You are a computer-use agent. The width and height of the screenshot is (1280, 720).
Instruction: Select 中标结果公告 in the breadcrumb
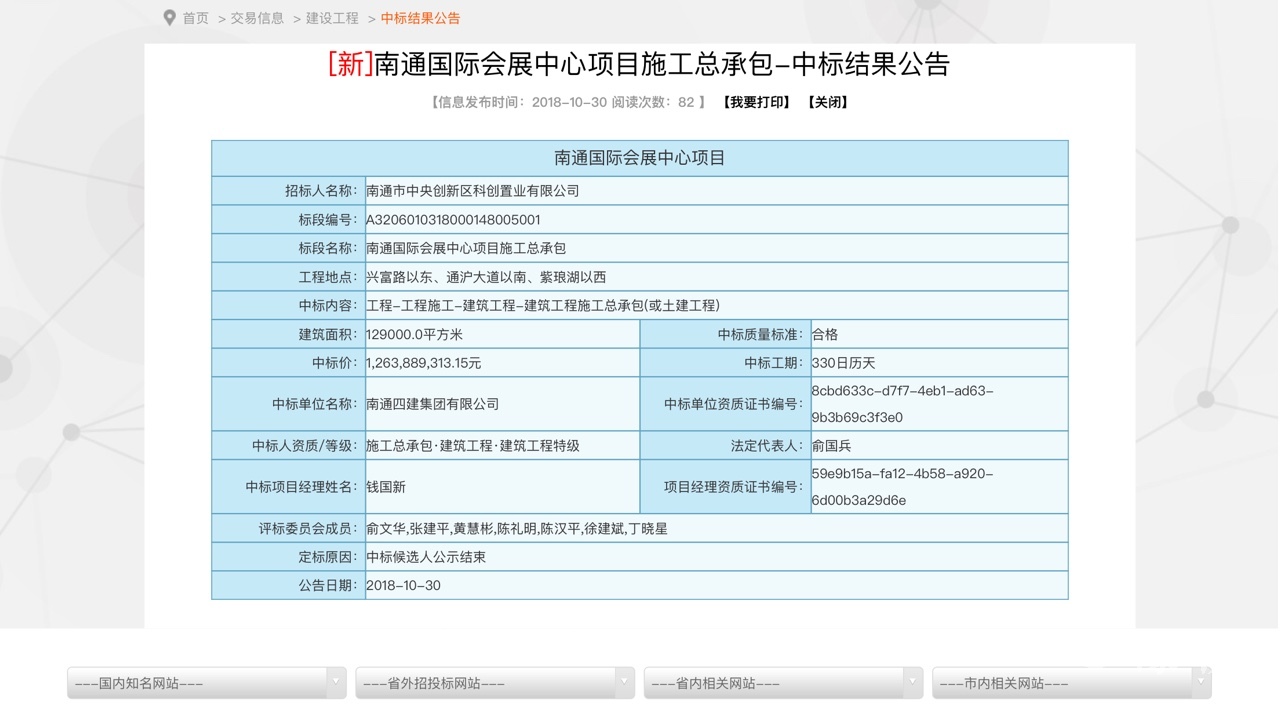pyautogui.click(x=420, y=18)
